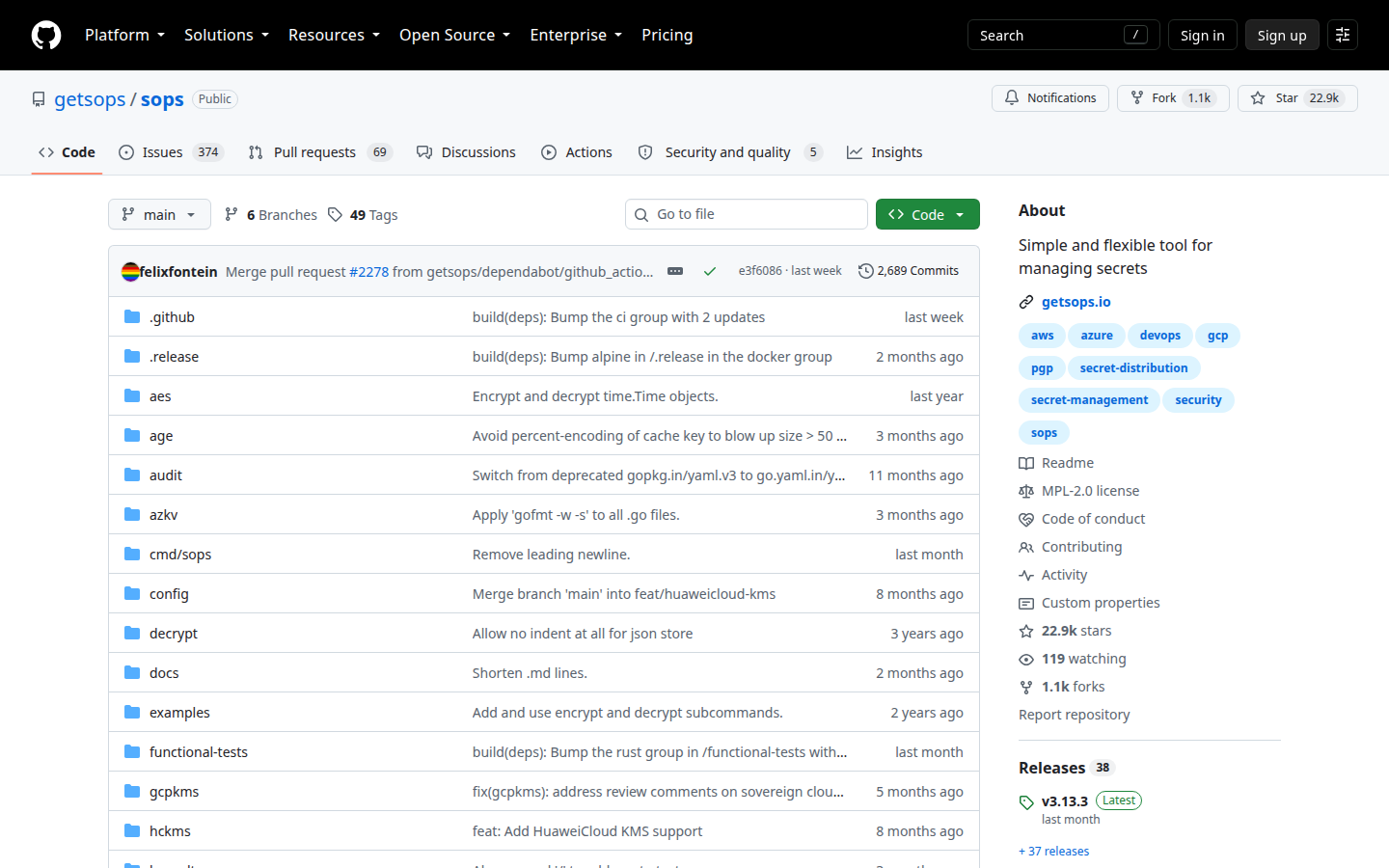This screenshot has width=1389, height=868.
Task: Click the devops topic tag
Action: [1159, 336]
